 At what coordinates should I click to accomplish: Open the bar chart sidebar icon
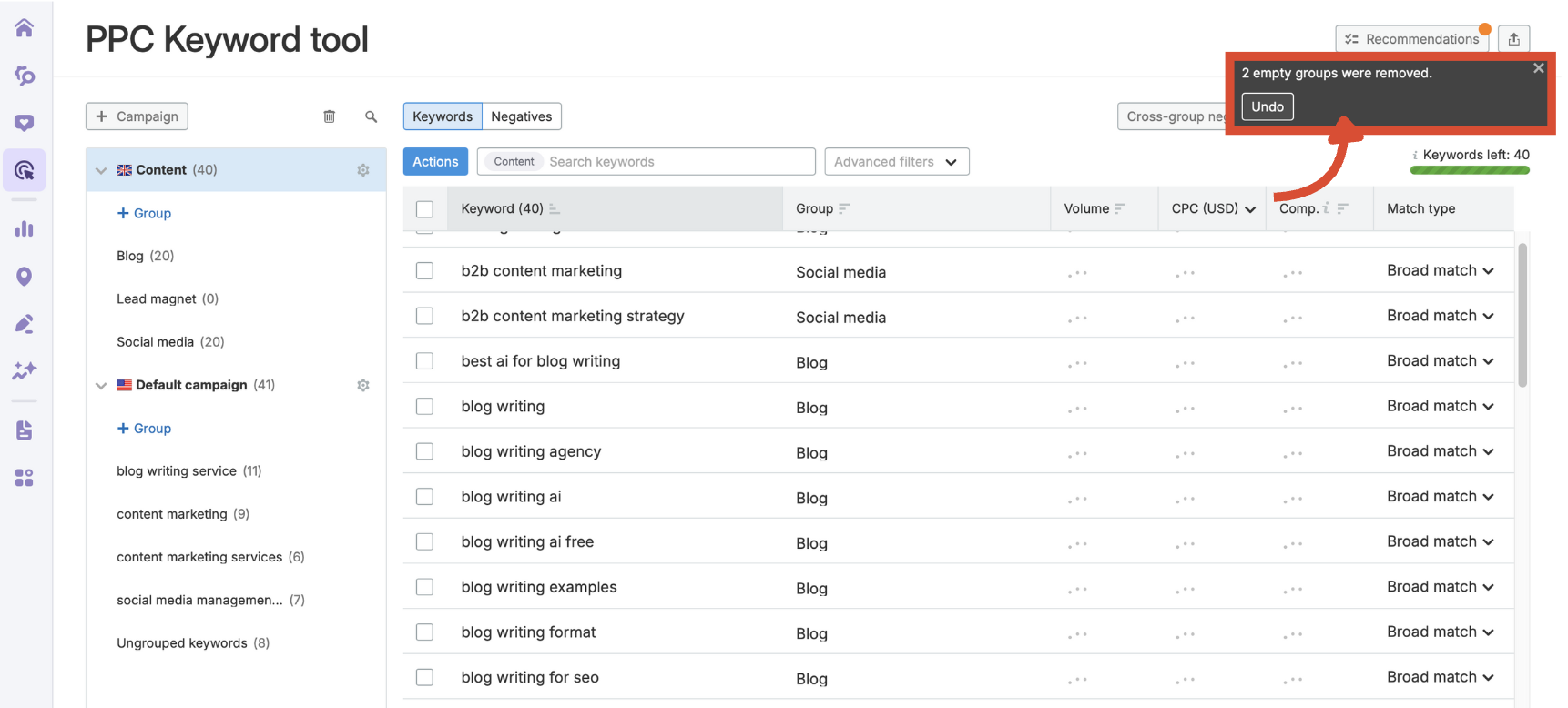coord(25,229)
